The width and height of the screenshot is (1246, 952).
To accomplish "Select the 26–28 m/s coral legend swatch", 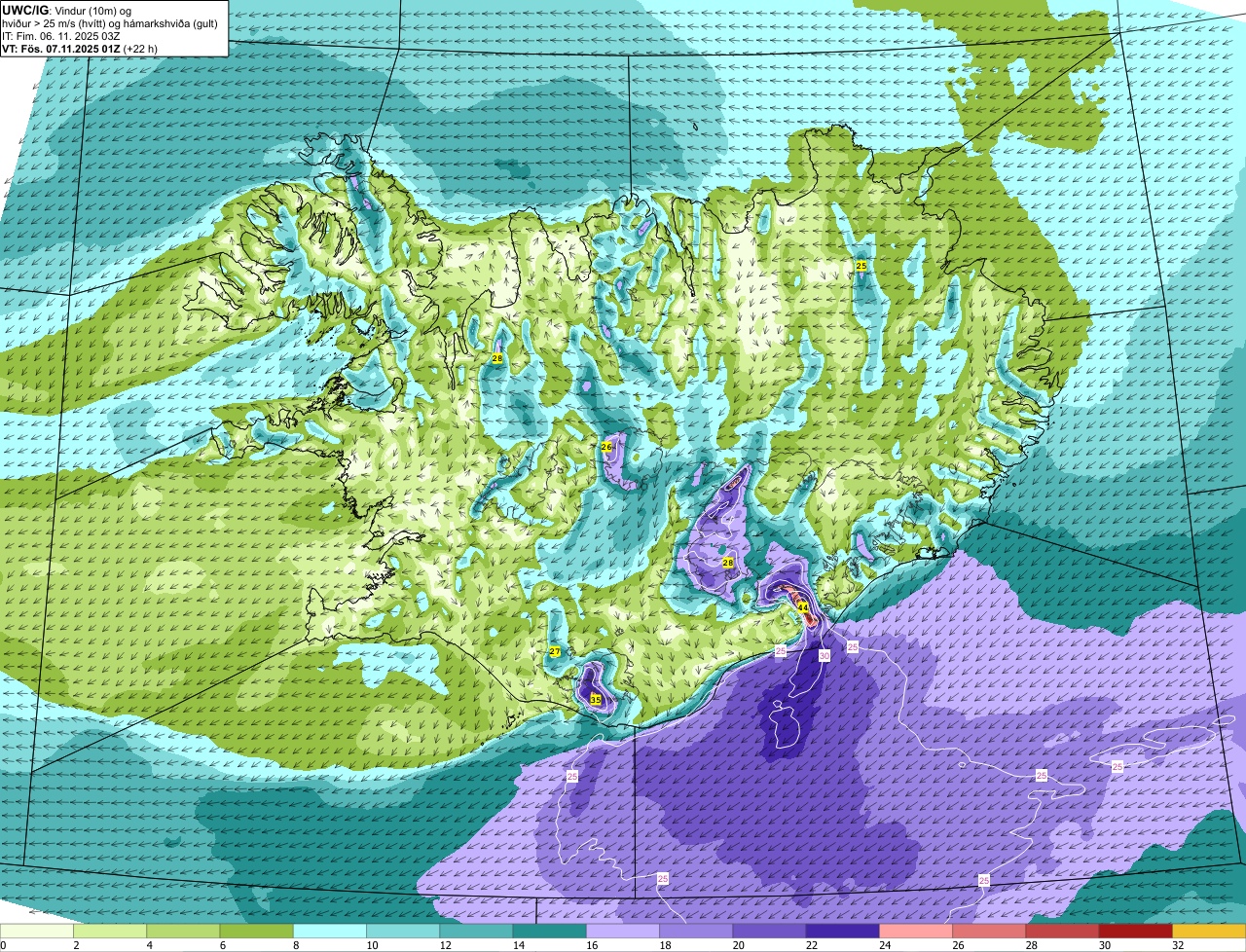I will (x=990, y=931).
